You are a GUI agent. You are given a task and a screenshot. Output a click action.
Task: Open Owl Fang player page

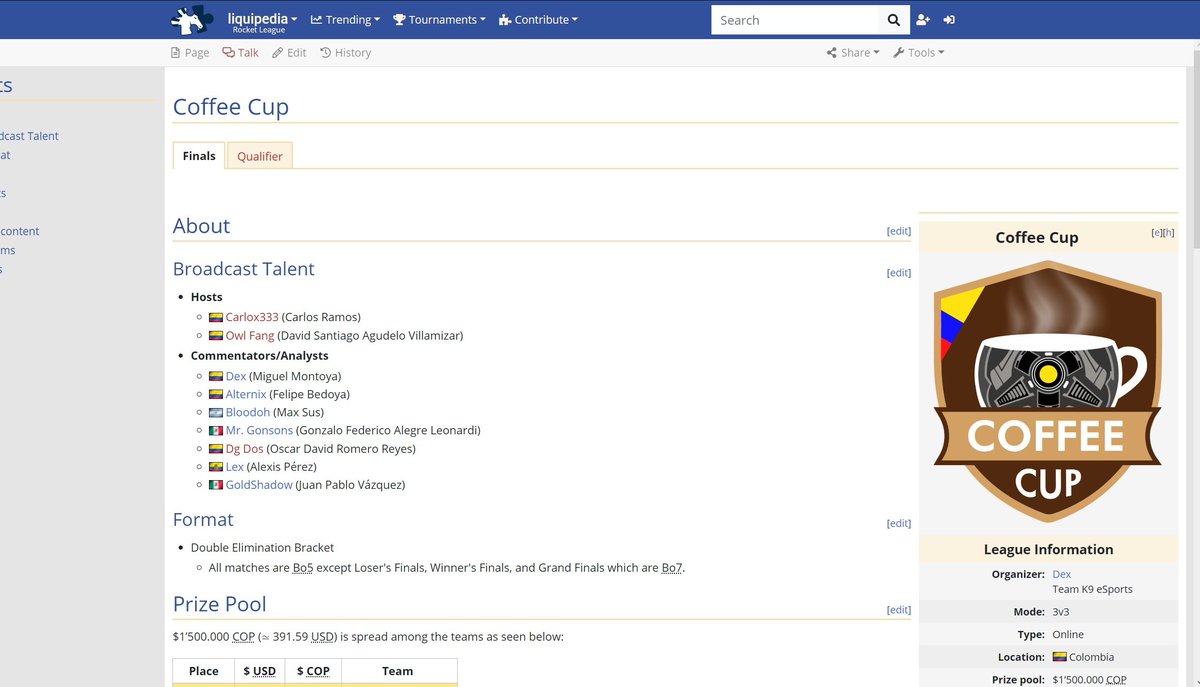click(250, 336)
